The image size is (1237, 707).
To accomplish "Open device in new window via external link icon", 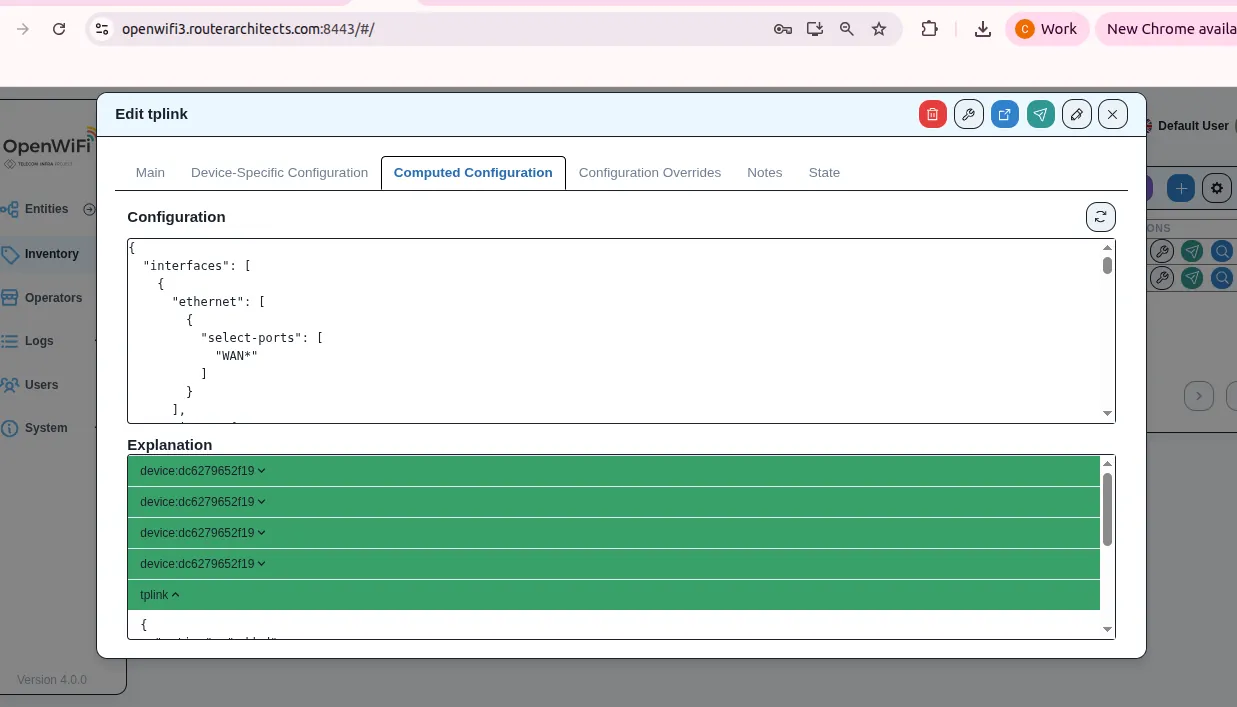I will (1004, 114).
